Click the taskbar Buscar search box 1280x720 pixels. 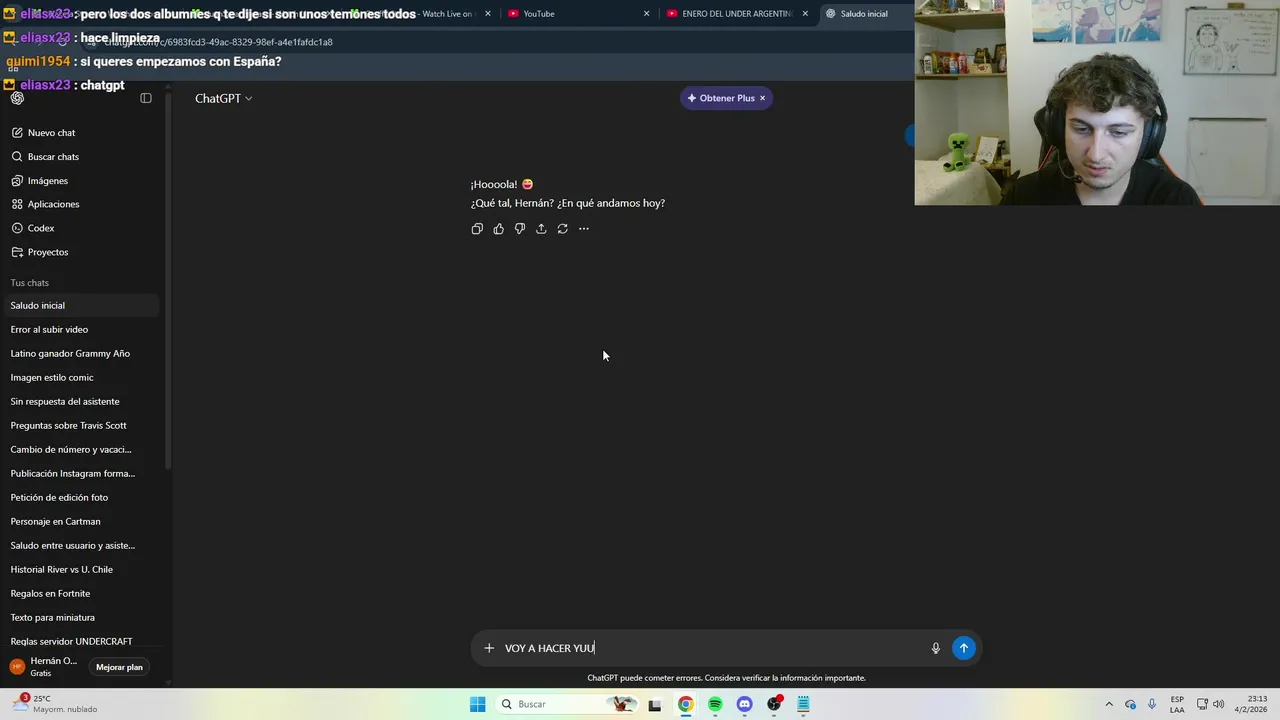coord(567,704)
